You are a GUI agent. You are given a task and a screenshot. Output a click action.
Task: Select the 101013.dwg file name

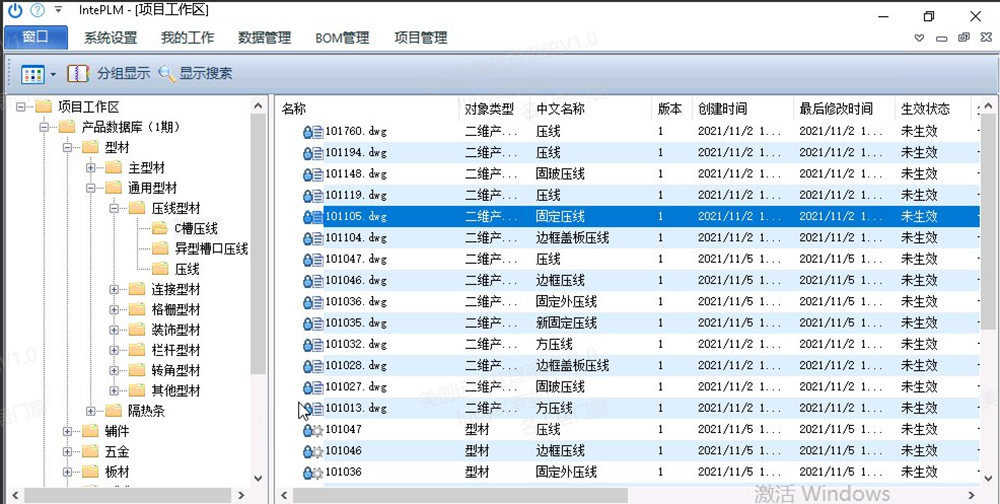point(356,408)
